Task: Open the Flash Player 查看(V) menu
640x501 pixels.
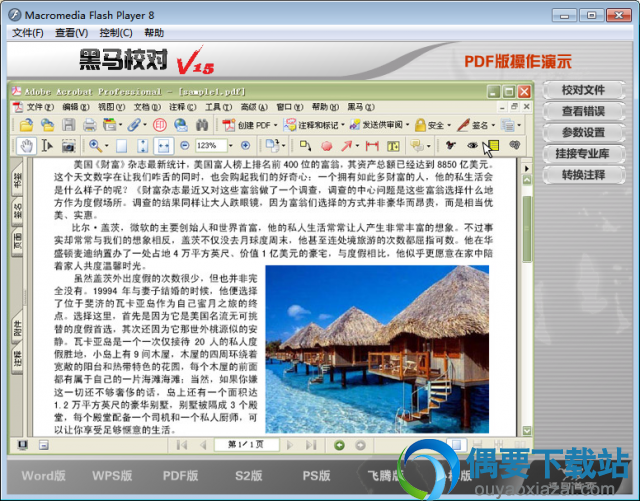Action: pyautogui.click(x=71, y=33)
